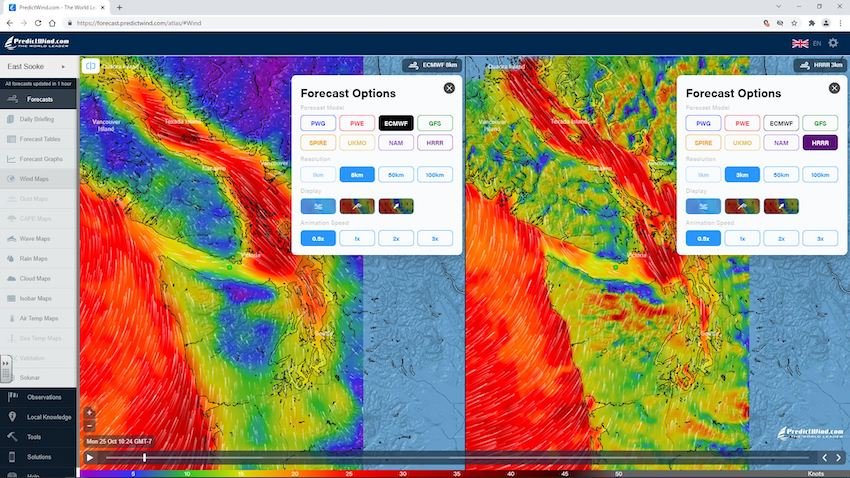The height and width of the screenshot is (478, 850).
Task: Pick arrow display icon in left panel
Action: click(396, 206)
